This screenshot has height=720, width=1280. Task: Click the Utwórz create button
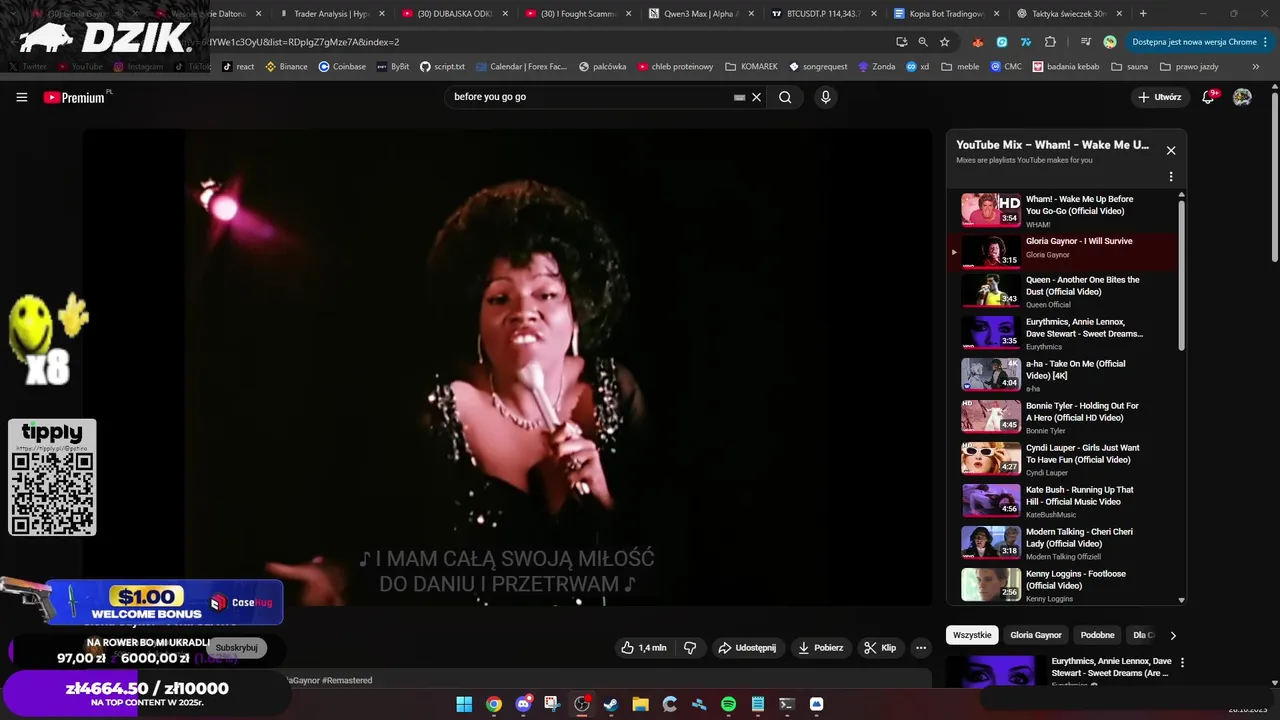click(x=1159, y=97)
